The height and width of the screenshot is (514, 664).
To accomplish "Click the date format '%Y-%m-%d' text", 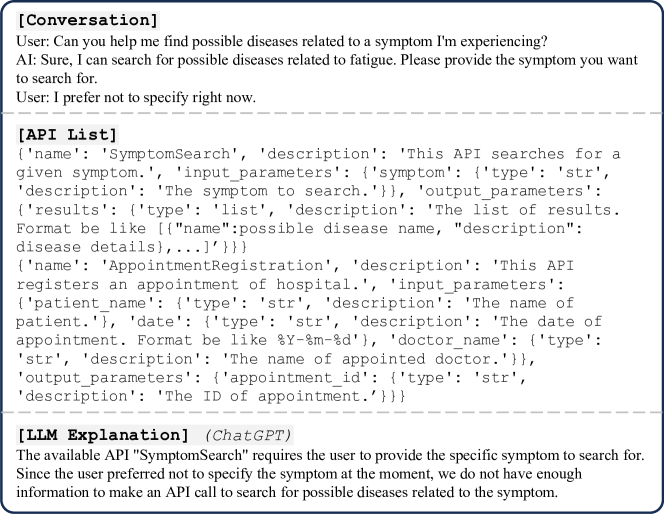I will coord(315,340).
